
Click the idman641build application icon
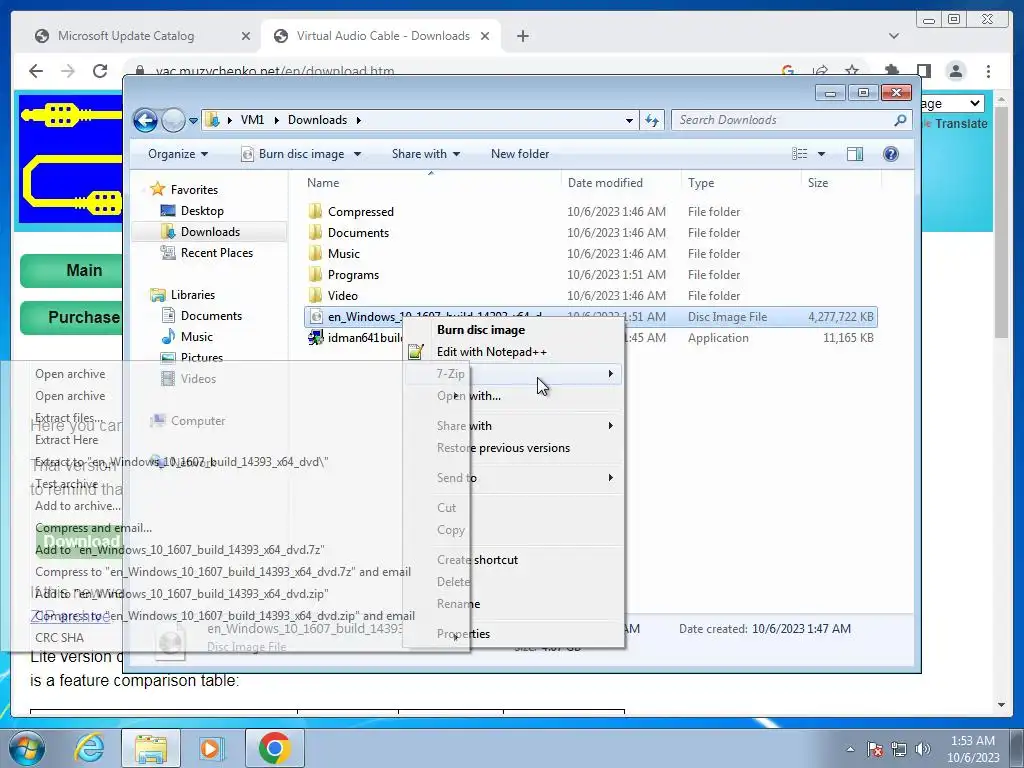tap(316, 338)
